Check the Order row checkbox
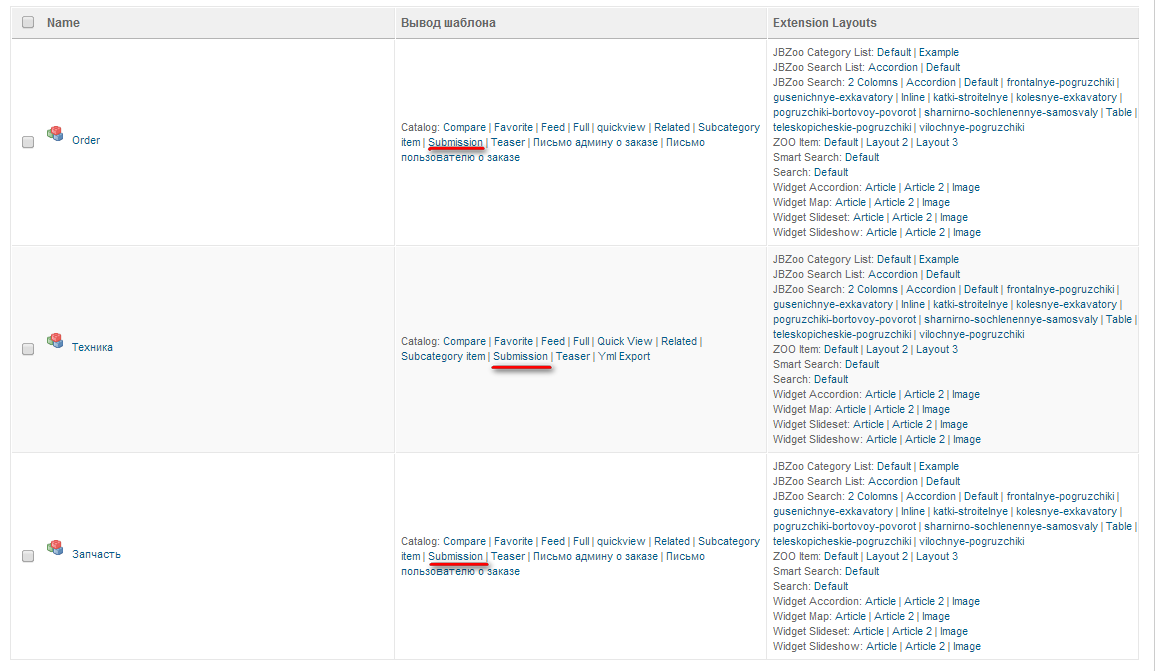 (28, 142)
